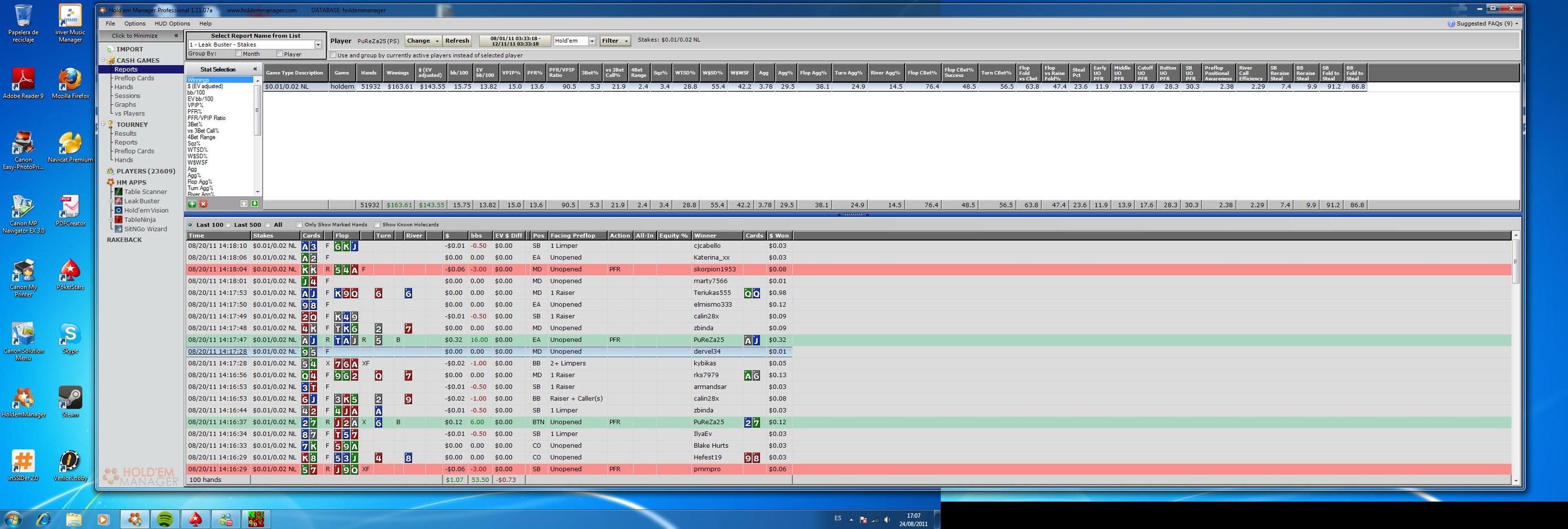Check the Group By Month checkbox
This screenshot has width=1568, height=529.
(238, 53)
